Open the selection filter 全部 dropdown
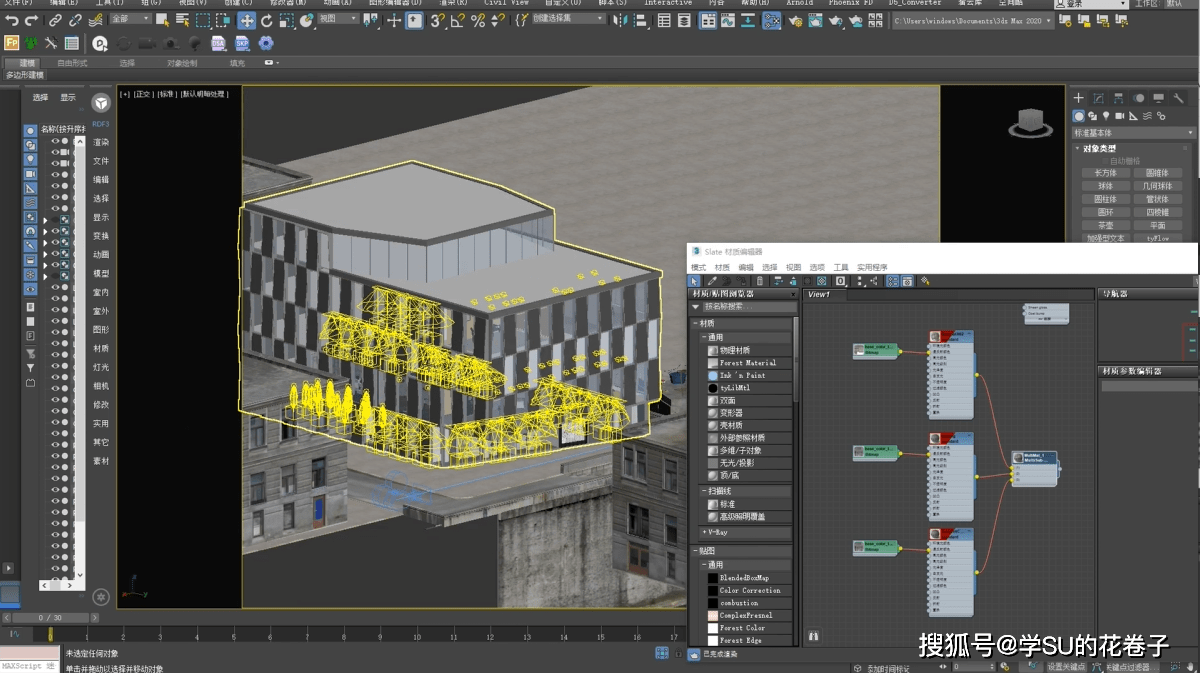The height and width of the screenshot is (673, 1200). click(x=129, y=19)
